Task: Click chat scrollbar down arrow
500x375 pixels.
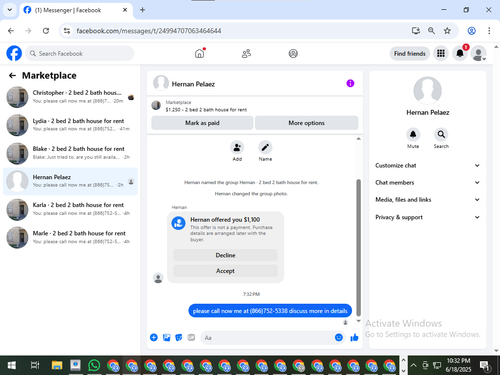Action: click(x=358, y=321)
